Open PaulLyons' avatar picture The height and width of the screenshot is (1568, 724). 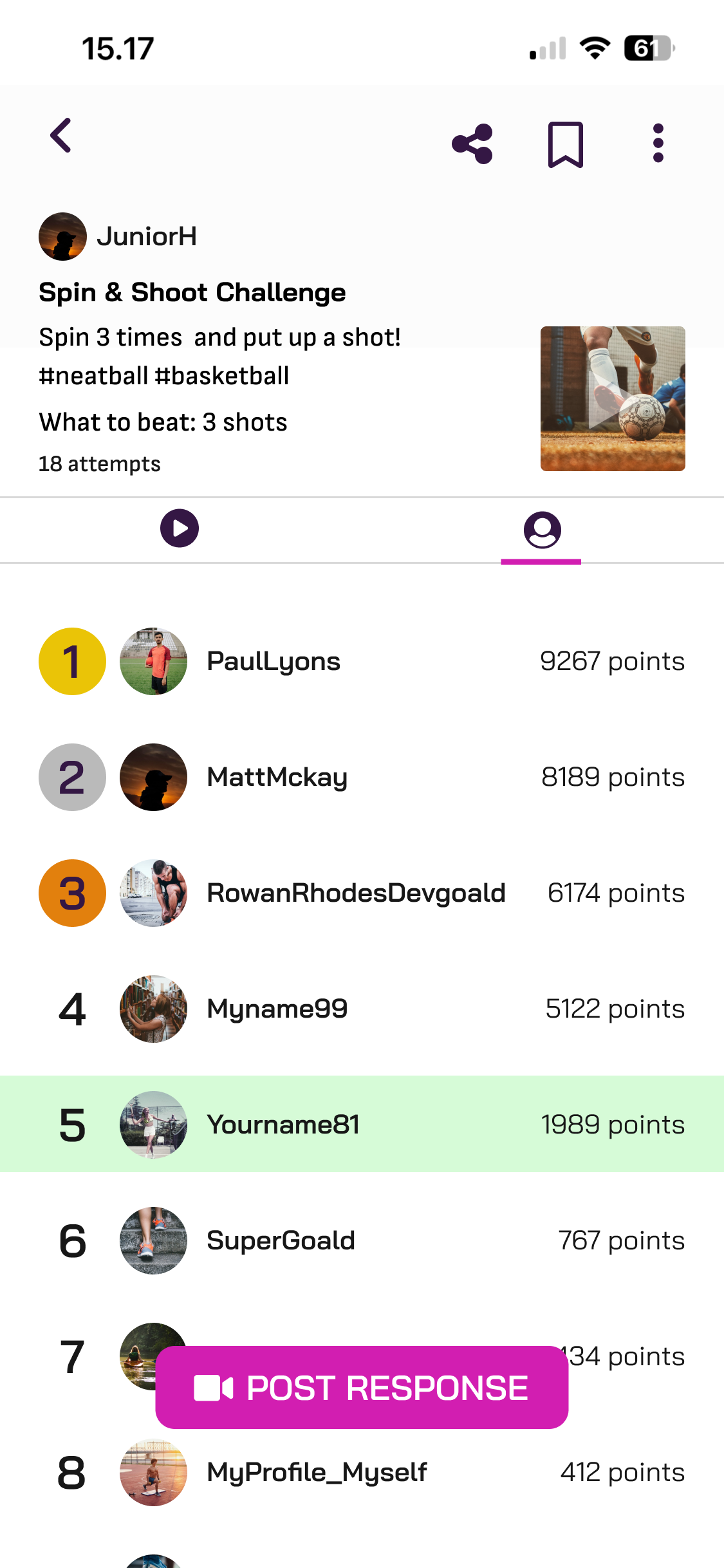pyautogui.click(x=153, y=662)
